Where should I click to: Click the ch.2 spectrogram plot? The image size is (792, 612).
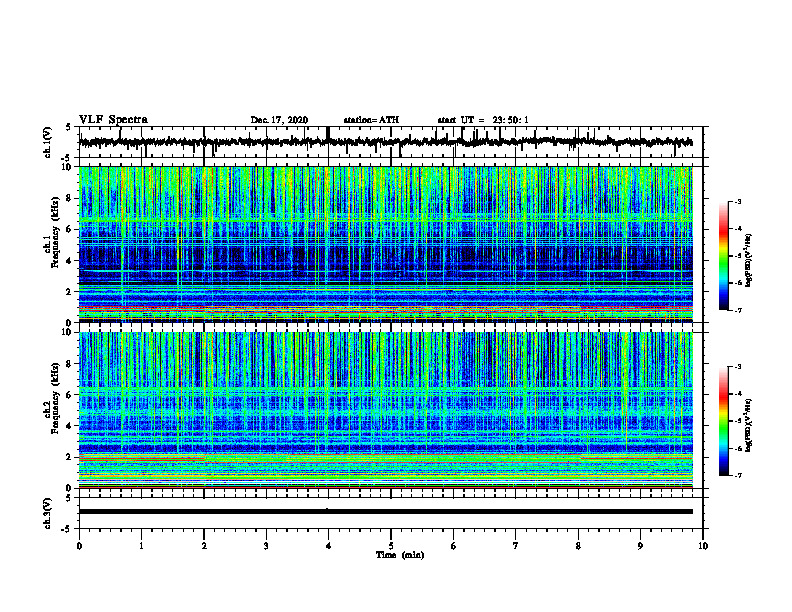click(385, 410)
